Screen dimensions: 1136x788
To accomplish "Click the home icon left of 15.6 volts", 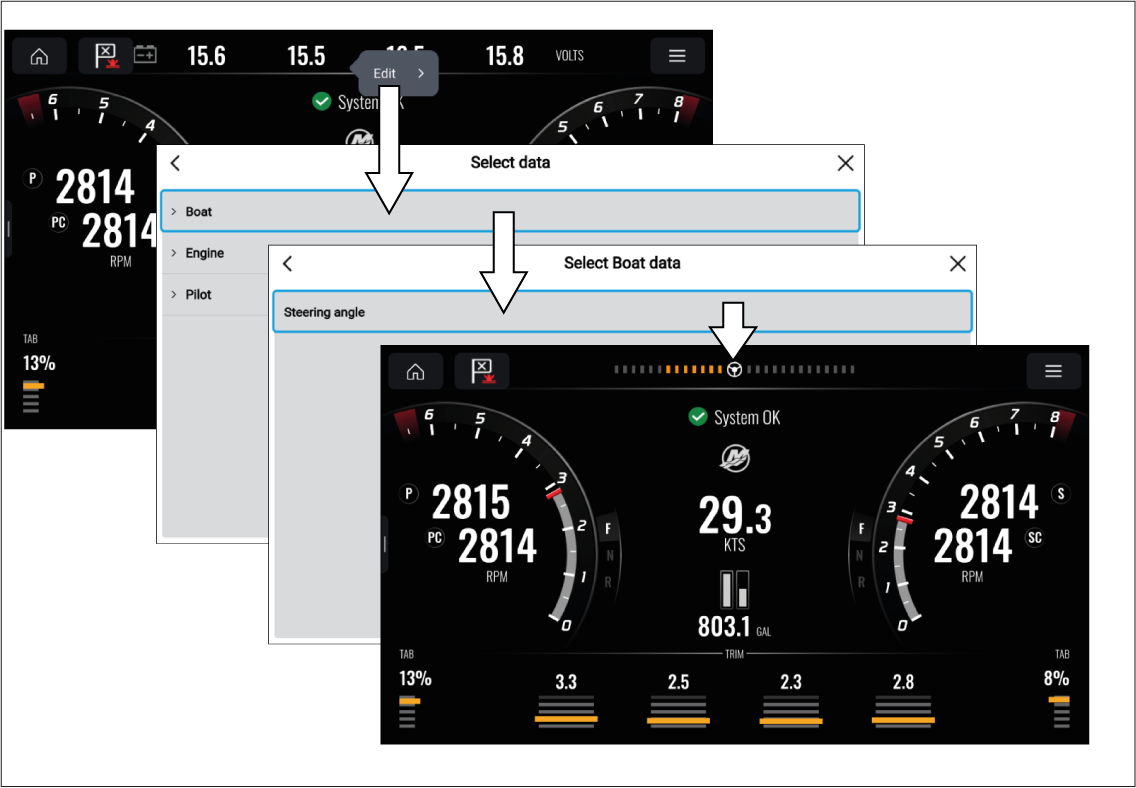I will 39,56.
